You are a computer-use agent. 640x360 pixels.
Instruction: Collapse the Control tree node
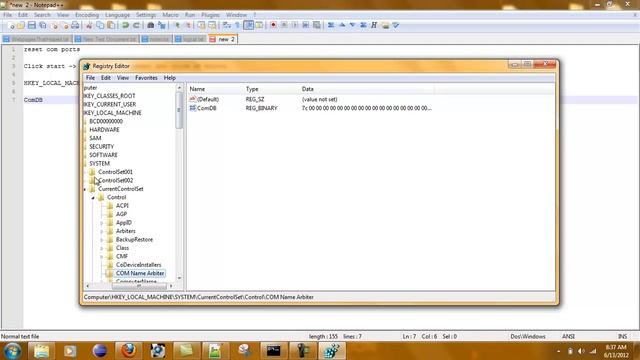tap(93, 198)
